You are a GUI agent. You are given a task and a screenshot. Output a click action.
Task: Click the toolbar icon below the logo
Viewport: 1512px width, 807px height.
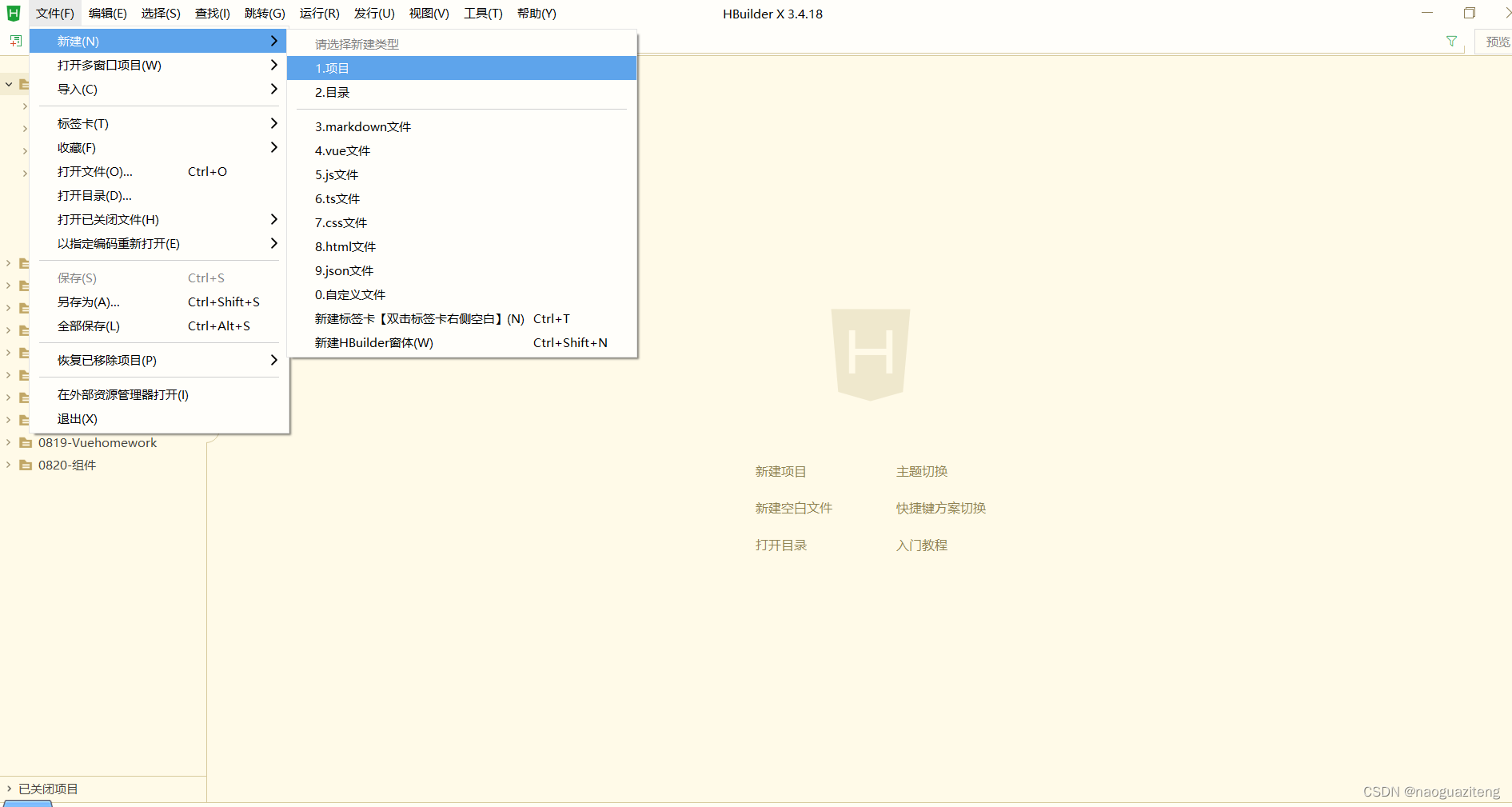[15, 41]
